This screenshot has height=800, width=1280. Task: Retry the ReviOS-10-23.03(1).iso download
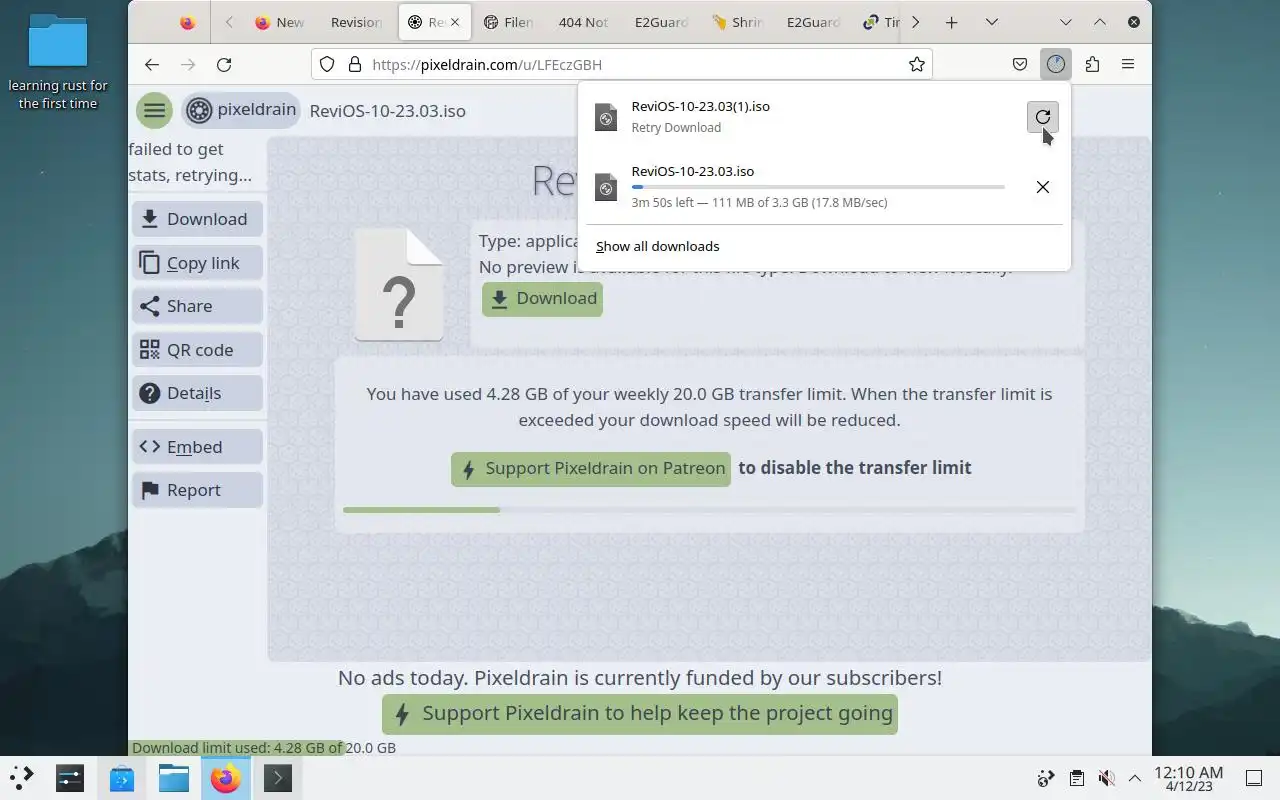(1042, 117)
